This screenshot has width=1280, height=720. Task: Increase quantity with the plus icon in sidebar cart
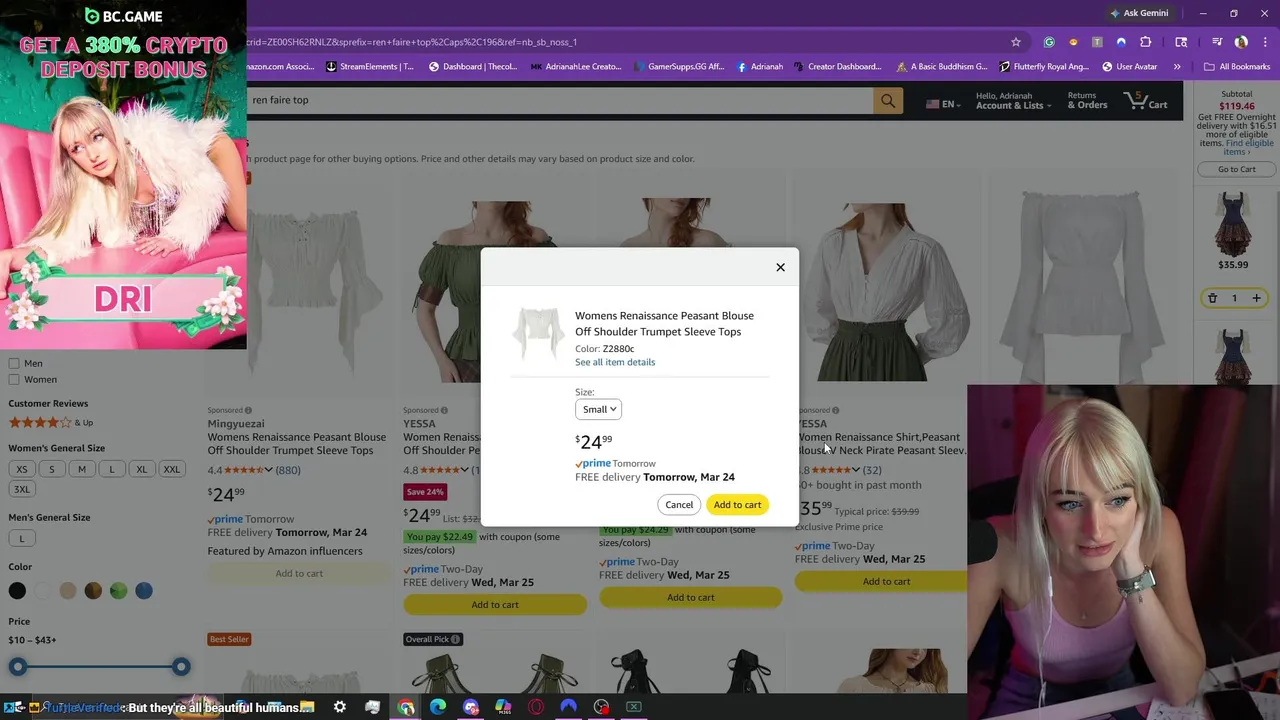[x=1257, y=298]
